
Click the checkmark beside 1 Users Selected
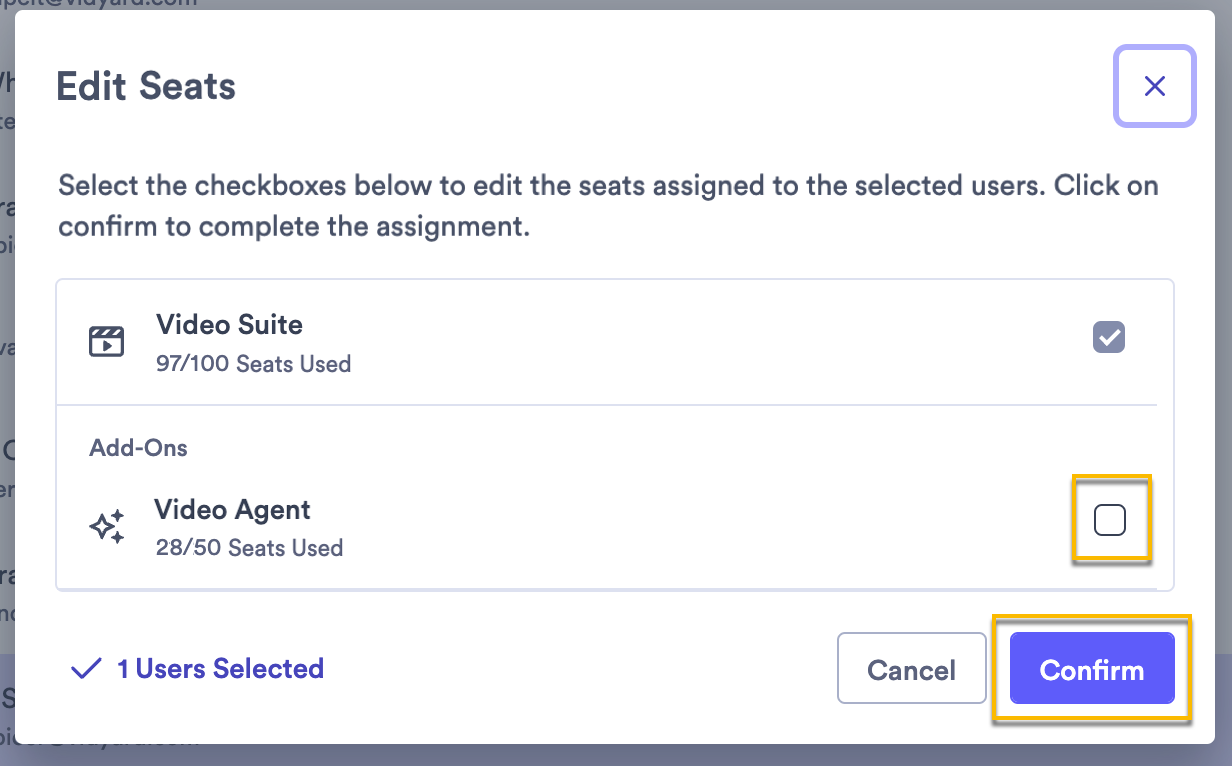pos(86,667)
